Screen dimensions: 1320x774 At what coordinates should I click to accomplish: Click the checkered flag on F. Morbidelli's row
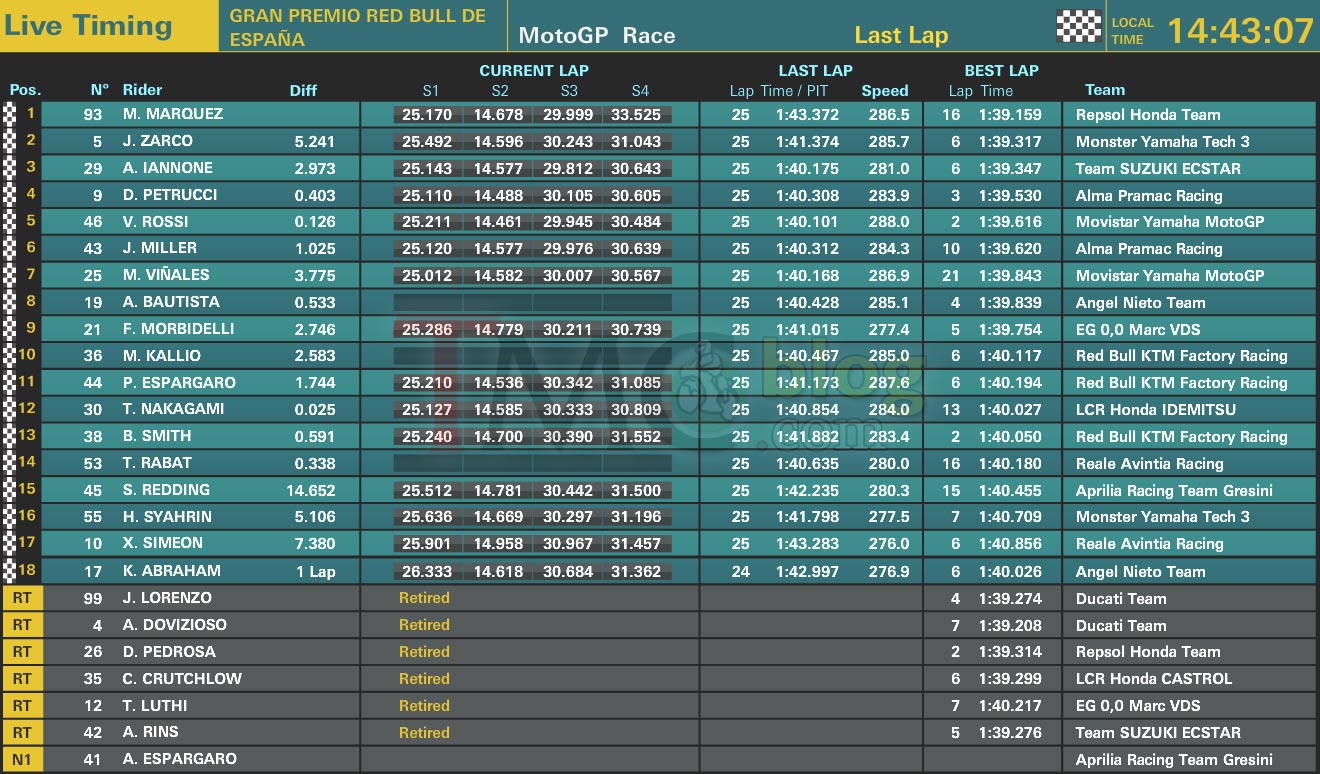coord(11,328)
